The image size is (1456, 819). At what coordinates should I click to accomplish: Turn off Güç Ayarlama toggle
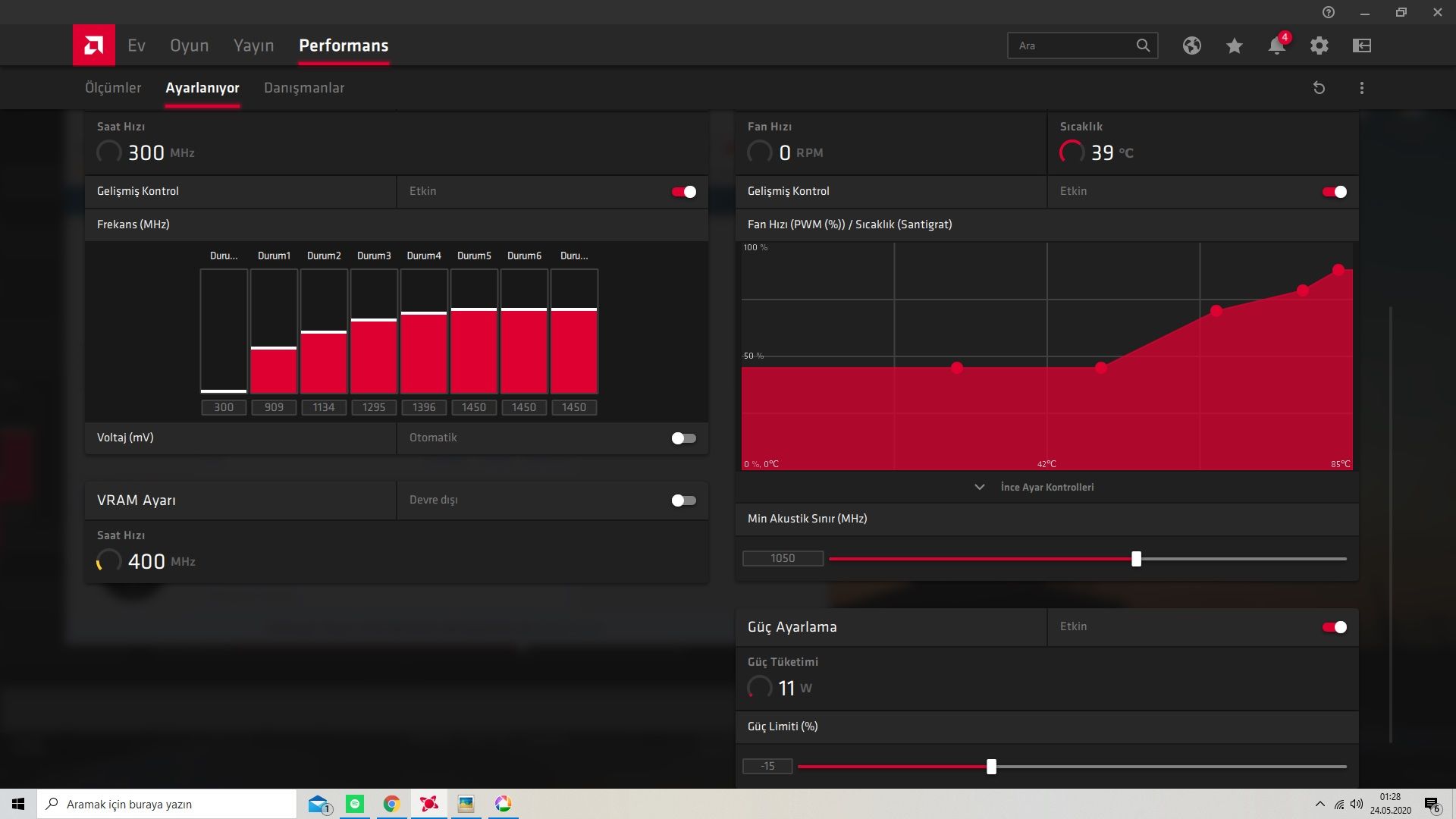click(x=1334, y=627)
